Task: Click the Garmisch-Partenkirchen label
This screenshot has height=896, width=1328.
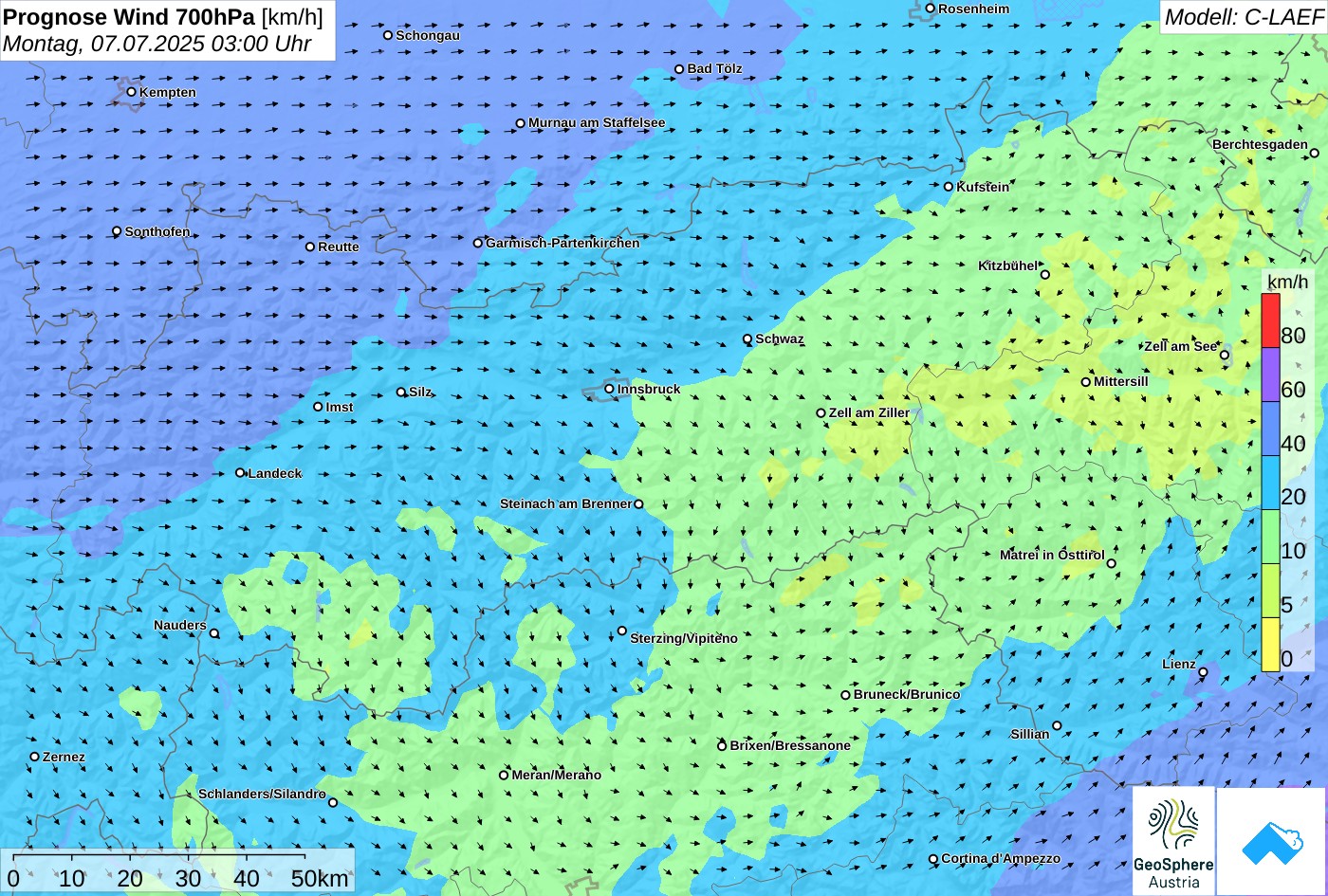Action: [x=563, y=243]
